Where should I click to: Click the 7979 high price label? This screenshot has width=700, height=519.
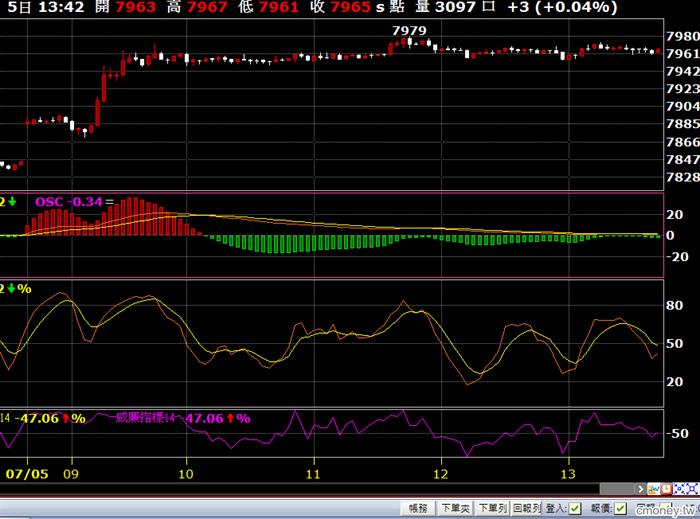[x=409, y=31]
